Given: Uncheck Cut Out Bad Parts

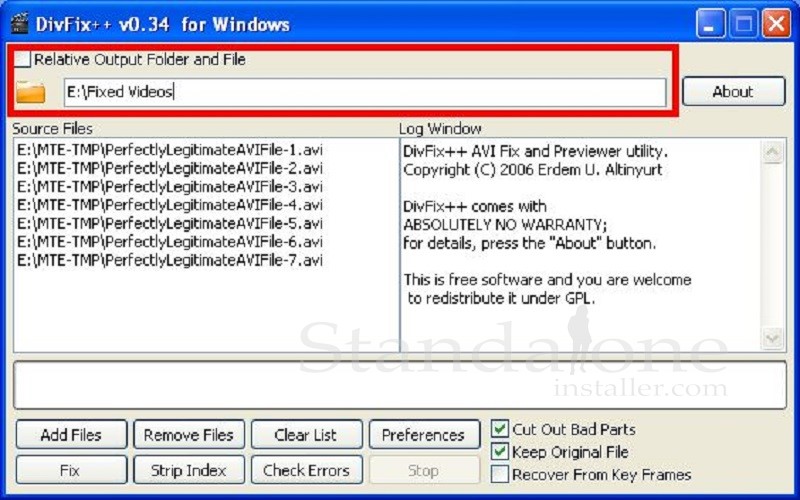Looking at the screenshot, I should 499,429.
